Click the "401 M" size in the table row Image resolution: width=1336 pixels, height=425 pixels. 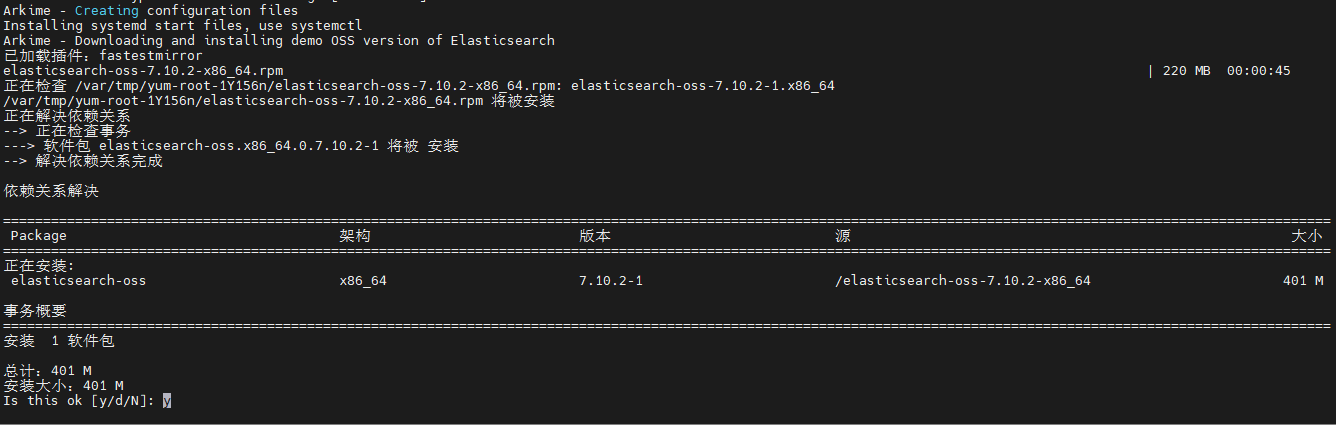[1303, 281]
